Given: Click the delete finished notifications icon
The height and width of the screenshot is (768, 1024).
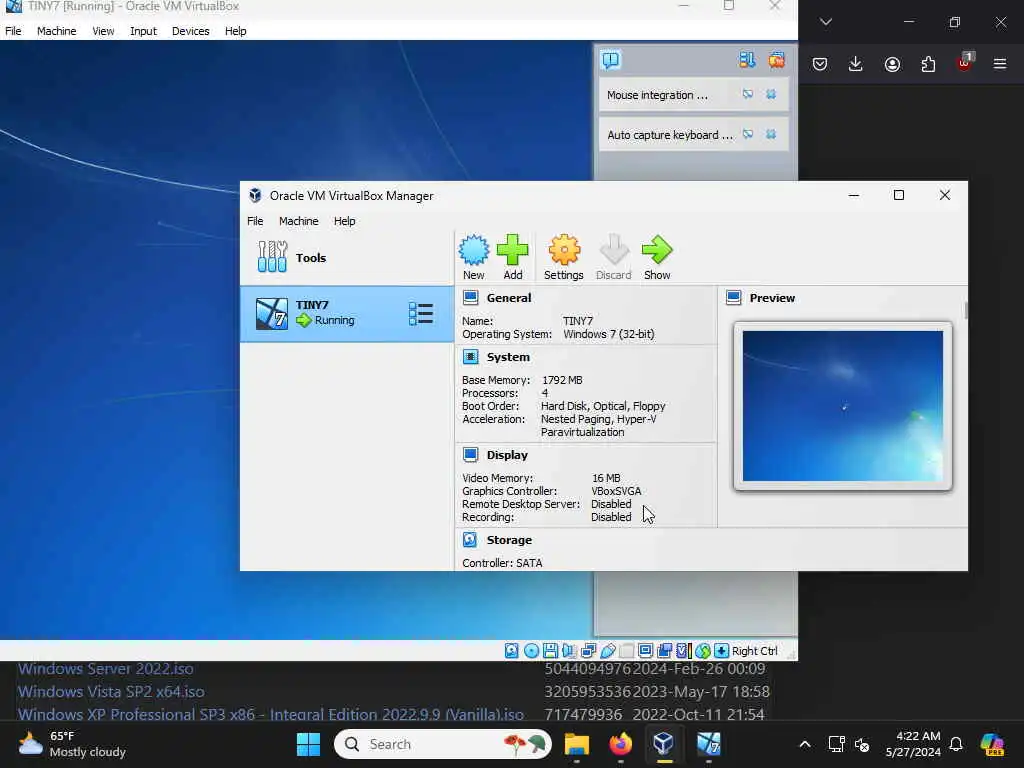Looking at the screenshot, I should coord(776,60).
